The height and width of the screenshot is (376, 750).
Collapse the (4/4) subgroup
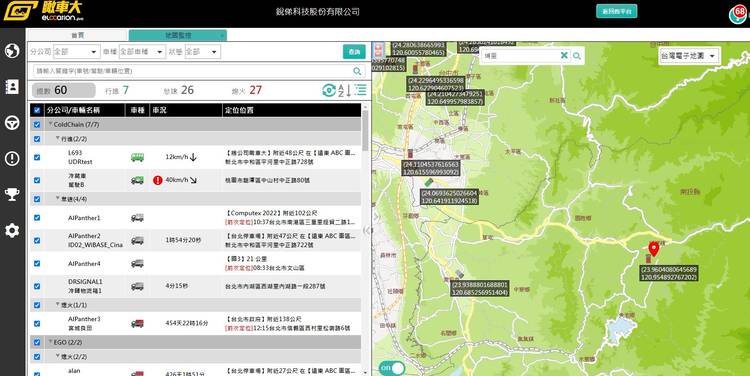(58, 199)
